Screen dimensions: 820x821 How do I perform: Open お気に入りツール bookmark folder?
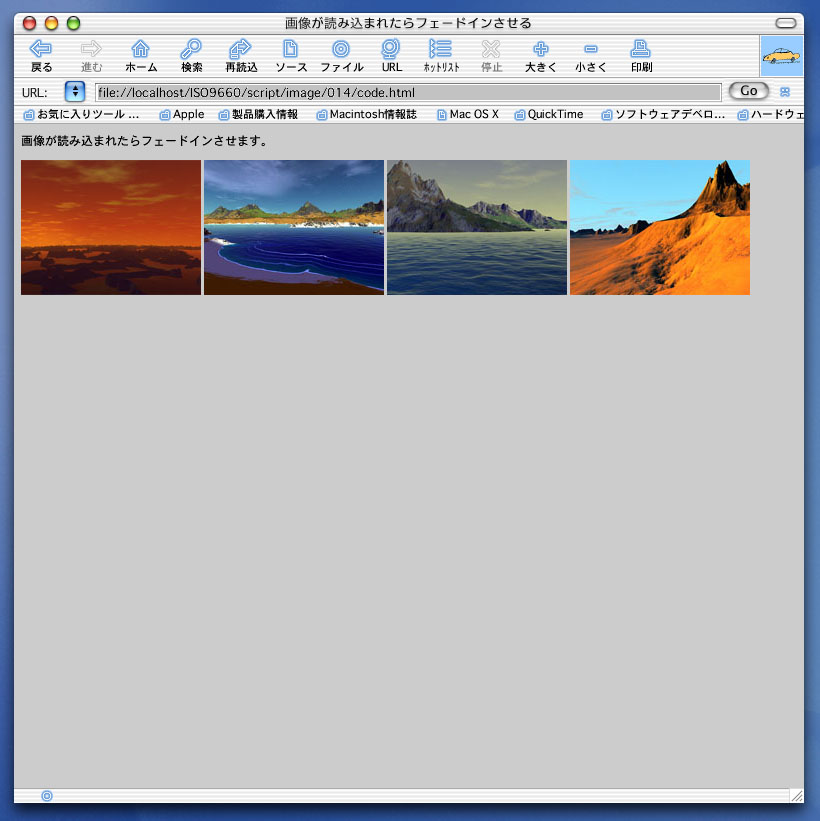point(82,114)
